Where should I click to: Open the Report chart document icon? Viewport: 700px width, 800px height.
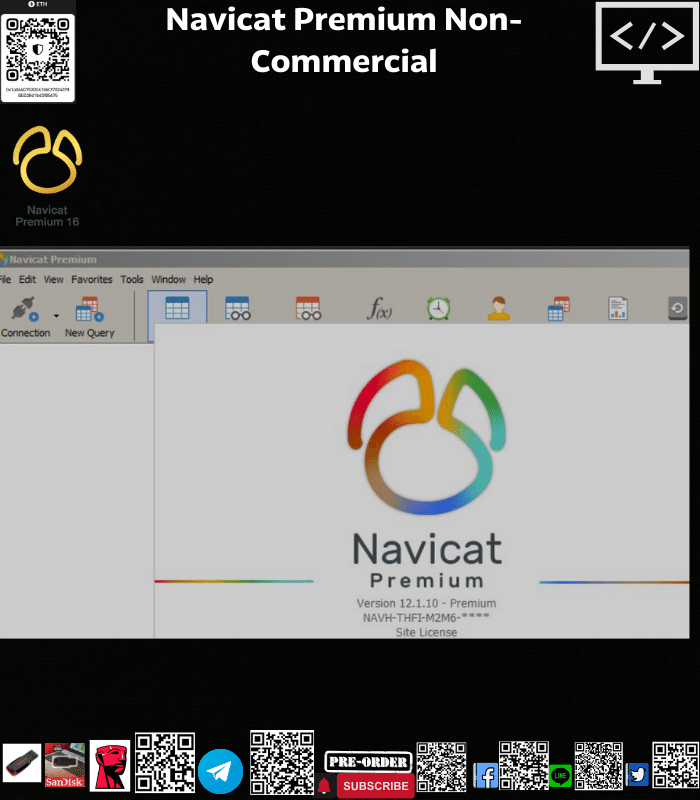618,309
